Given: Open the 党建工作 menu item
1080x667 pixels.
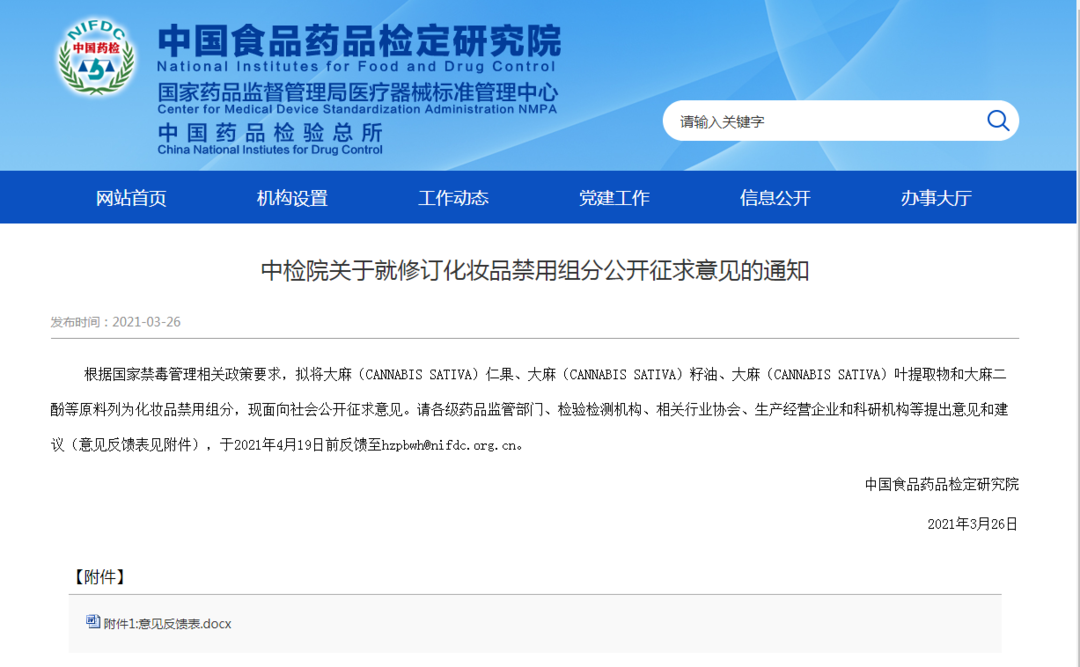Looking at the screenshot, I should [614, 198].
